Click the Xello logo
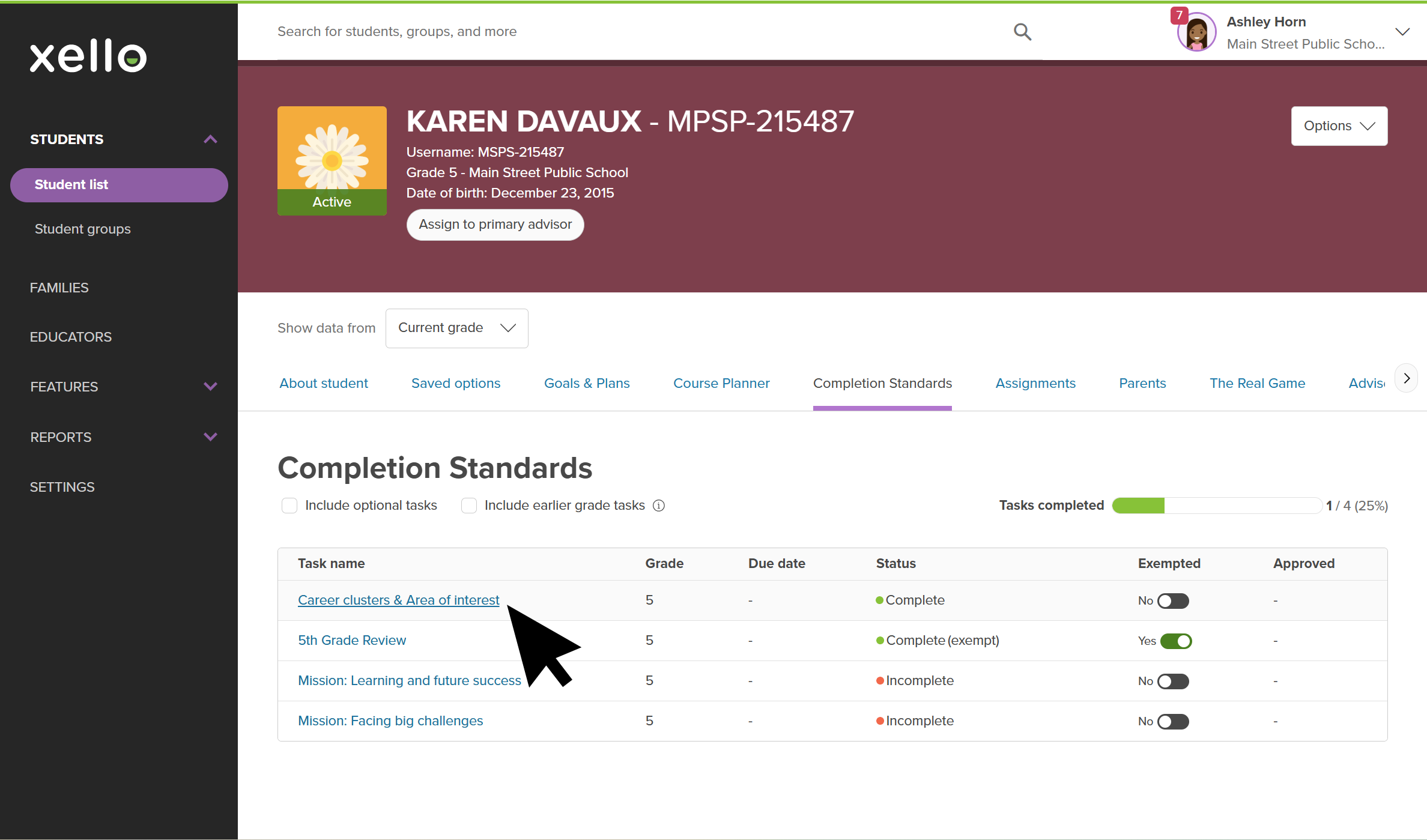The image size is (1427, 840). coord(88,56)
